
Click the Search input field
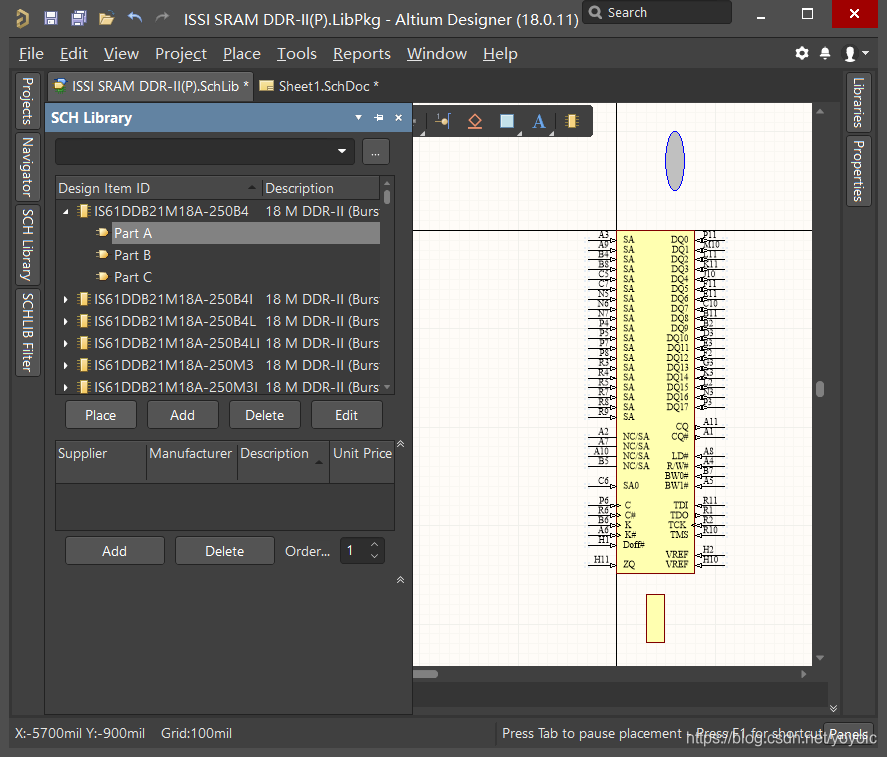[657, 12]
